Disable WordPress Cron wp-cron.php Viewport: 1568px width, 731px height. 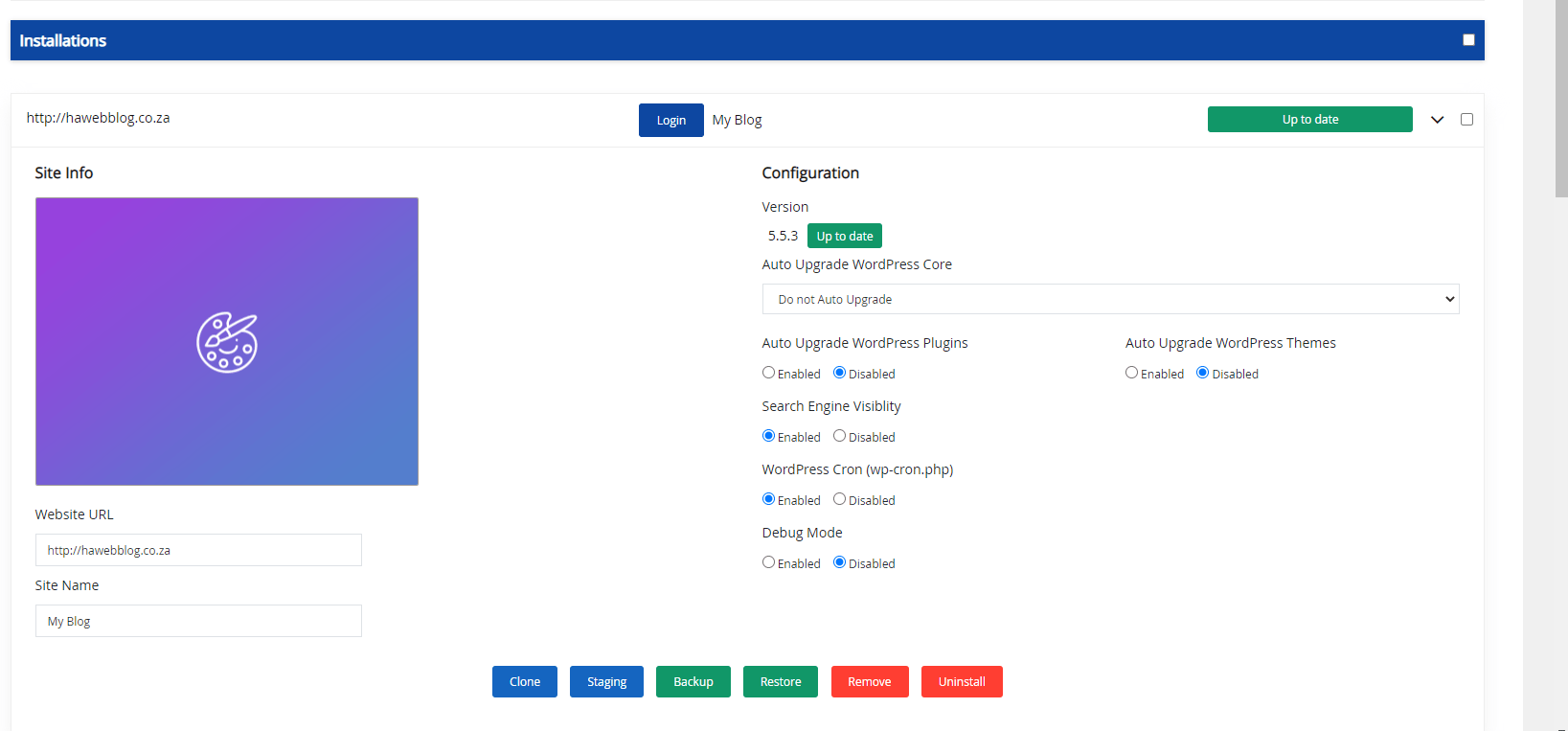(839, 499)
